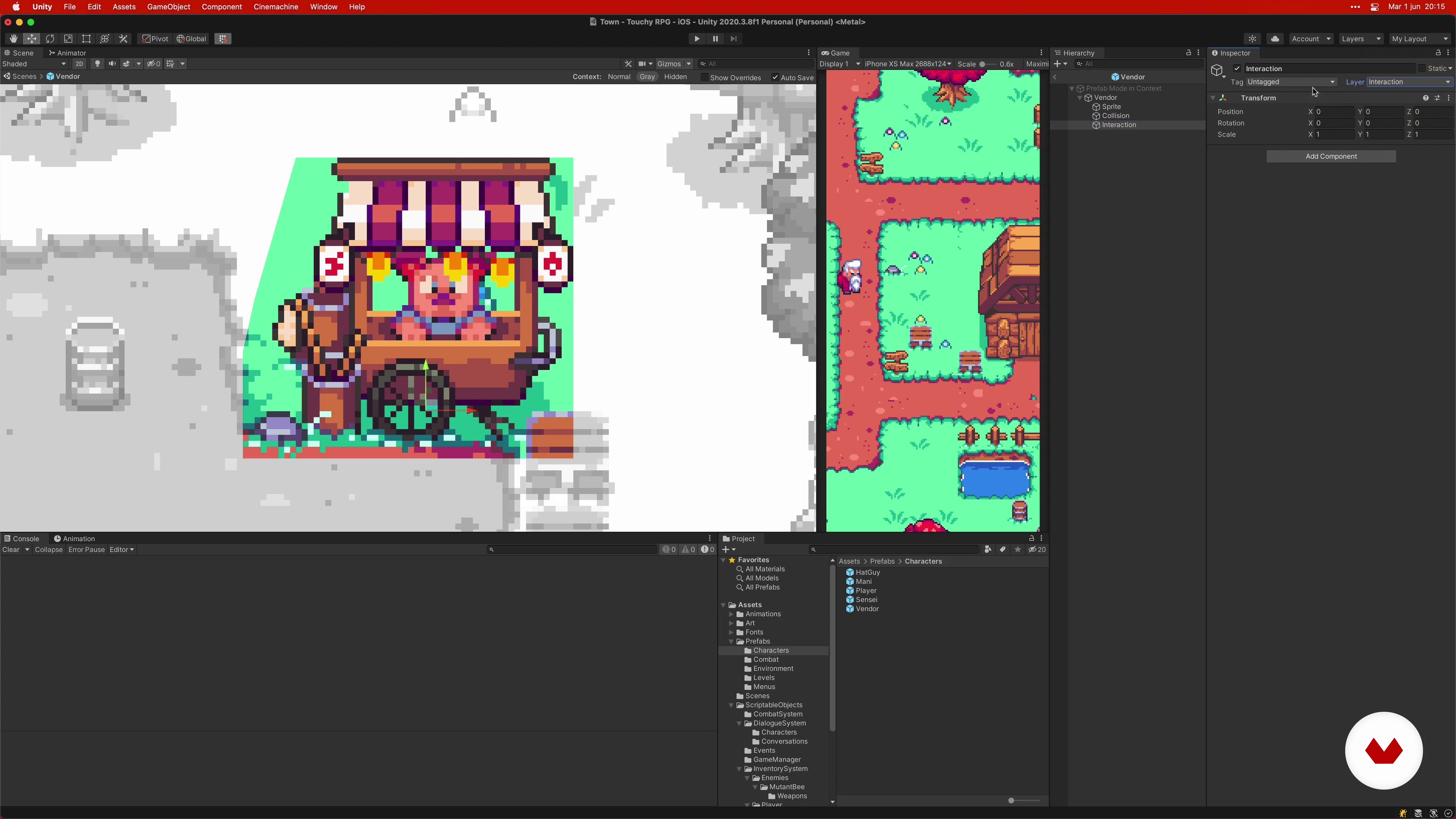1456x819 pixels.
Task: Toggle Pivot handle position
Action: pyautogui.click(x=155, y=39)
